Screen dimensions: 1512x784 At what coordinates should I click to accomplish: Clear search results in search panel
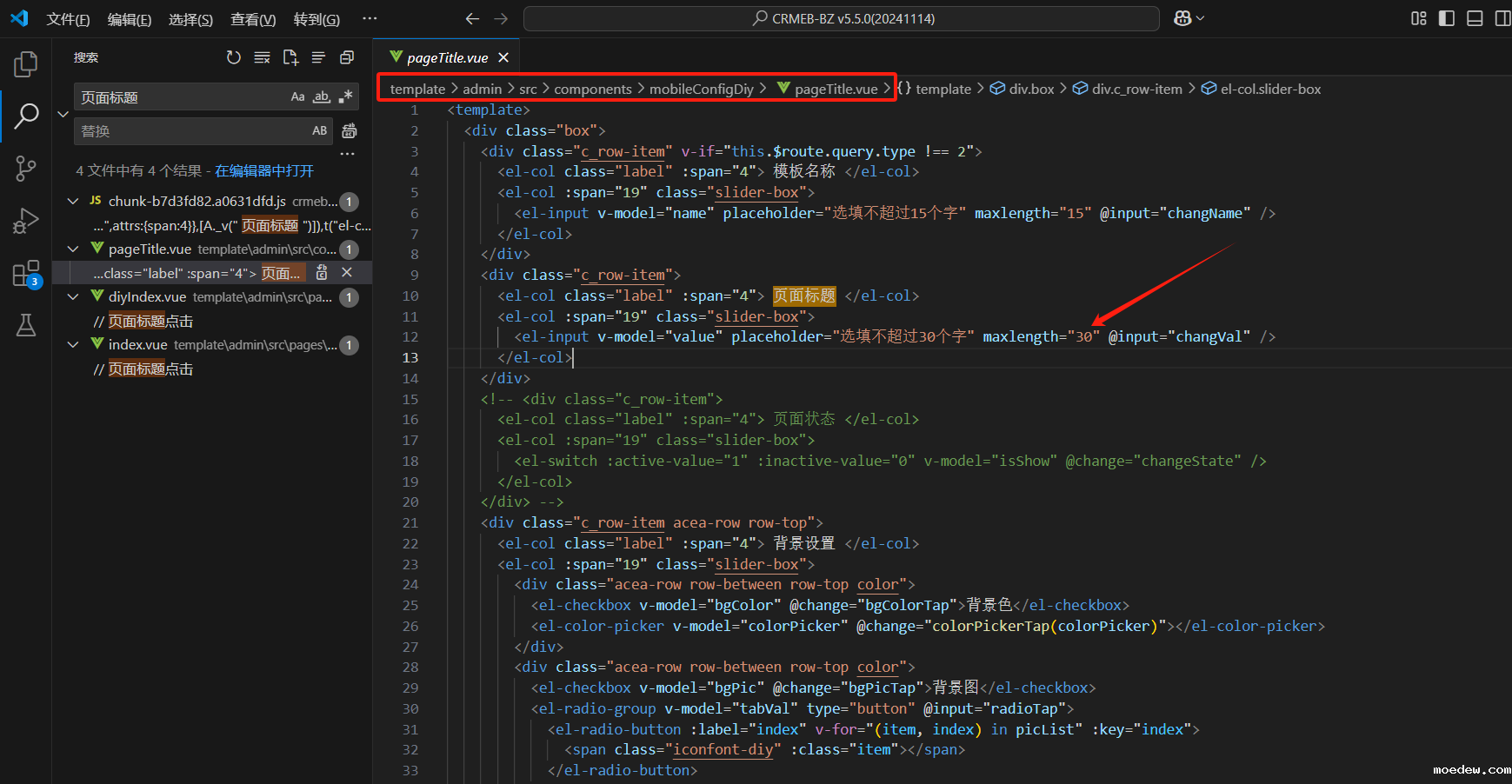(262, 57)
